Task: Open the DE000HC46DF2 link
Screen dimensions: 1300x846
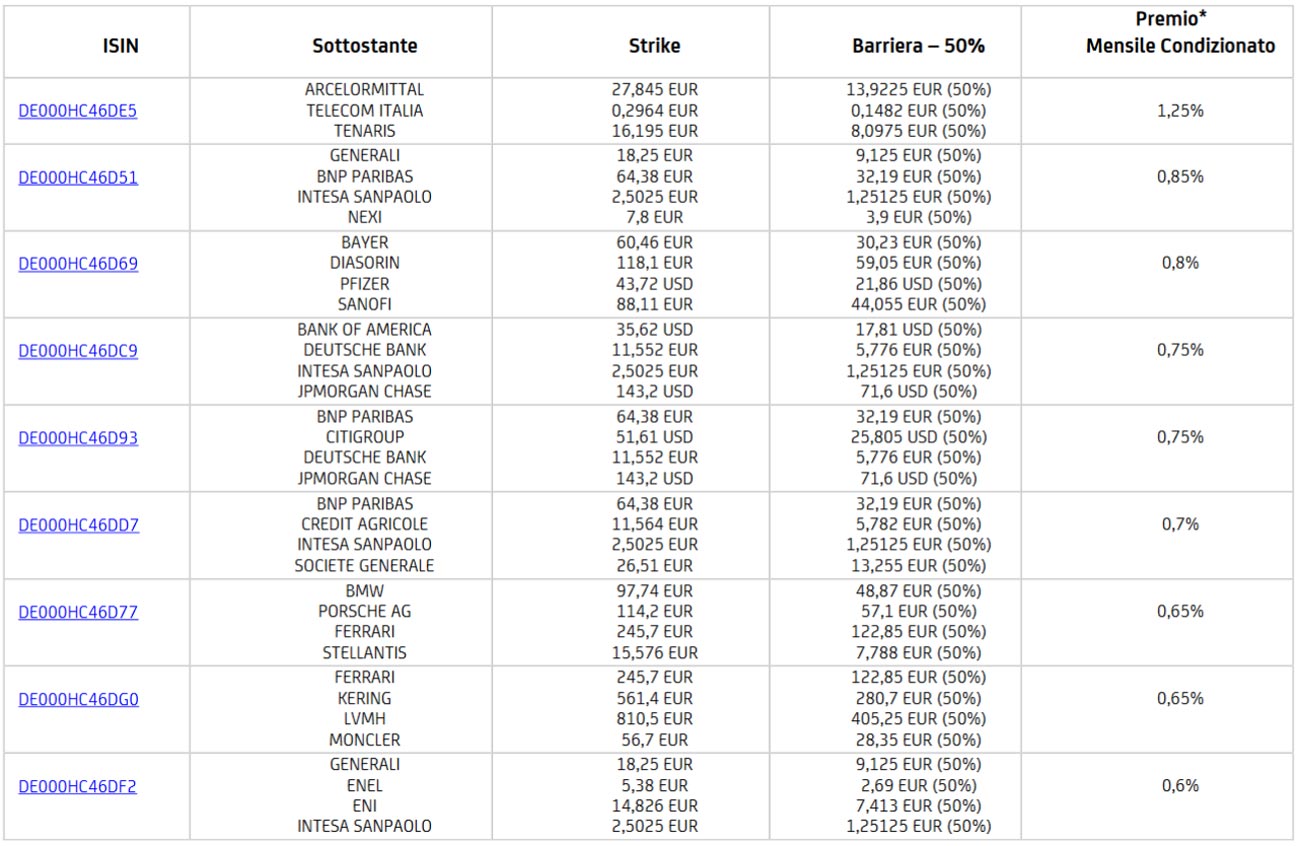Action: (77, 786)
